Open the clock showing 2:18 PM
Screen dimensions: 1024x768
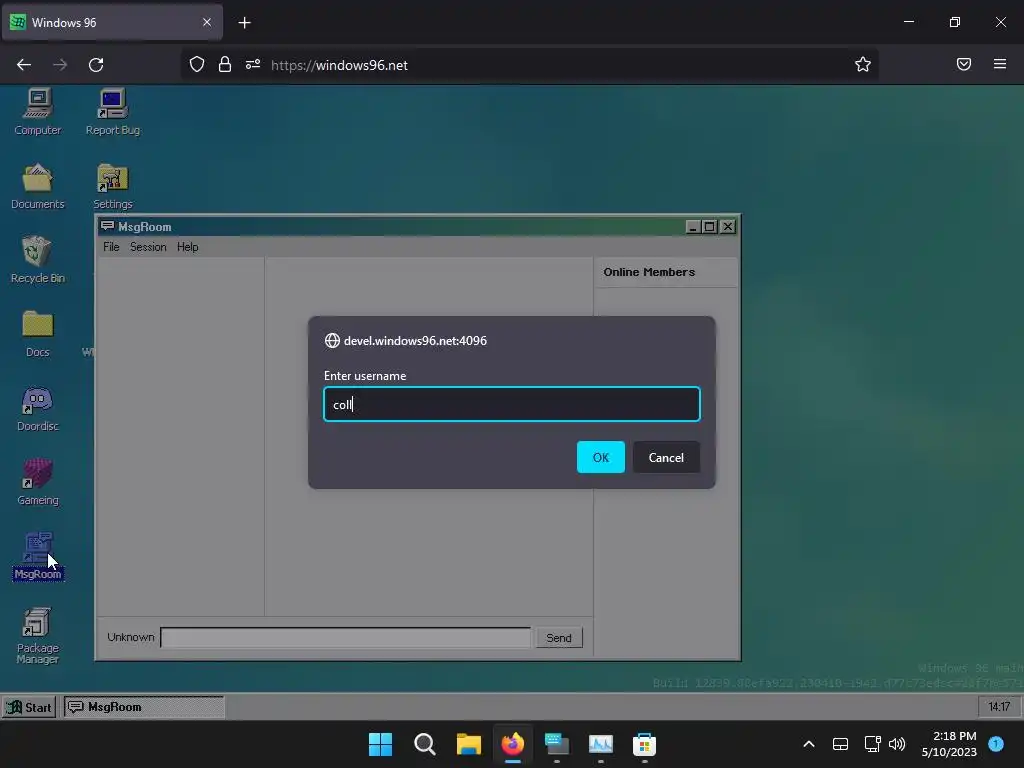tap(949, 744)
